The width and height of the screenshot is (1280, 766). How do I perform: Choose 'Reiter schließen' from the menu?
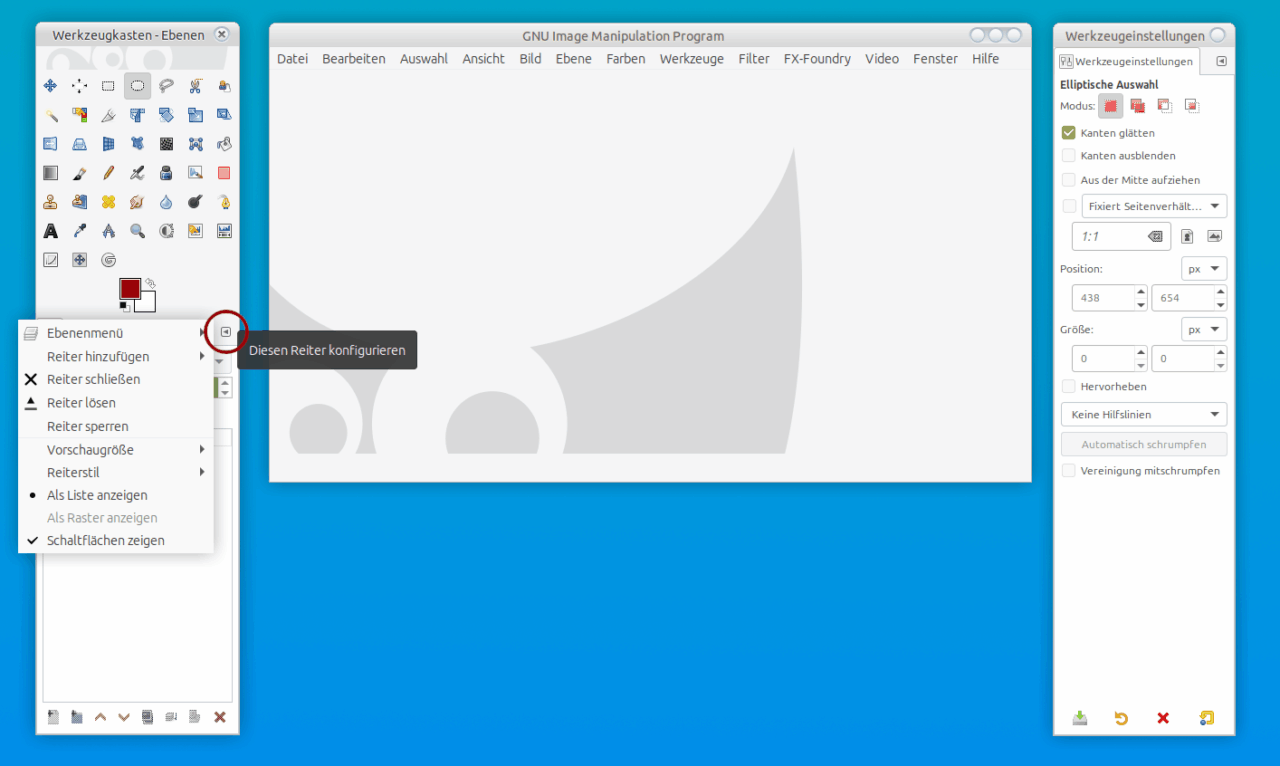point(116,379)
